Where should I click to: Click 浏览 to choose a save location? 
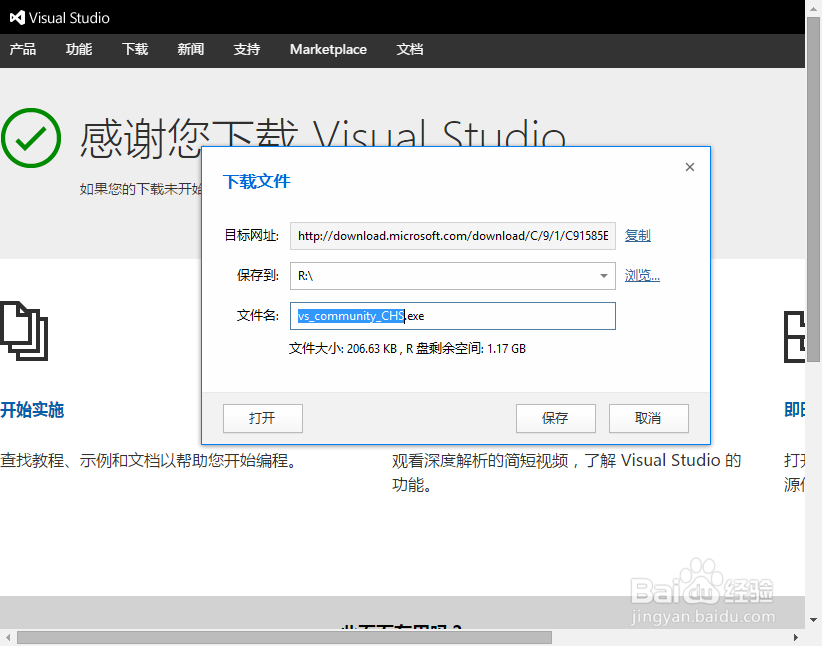coord(641,275)
